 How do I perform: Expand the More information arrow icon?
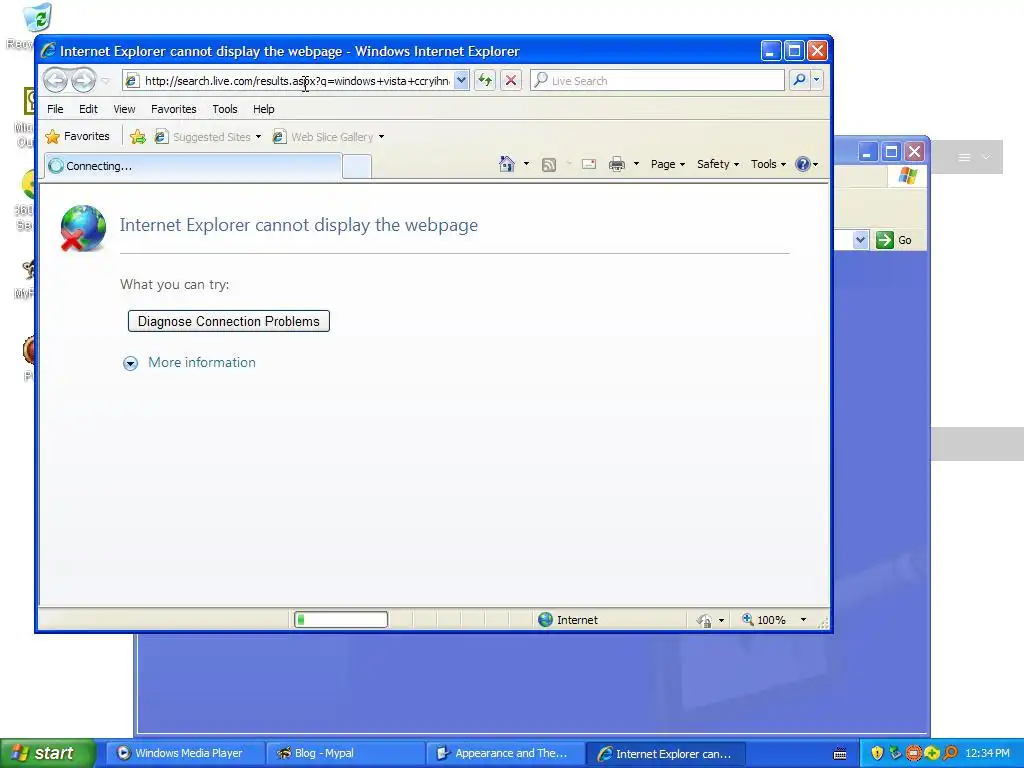(x=131, y=364)
